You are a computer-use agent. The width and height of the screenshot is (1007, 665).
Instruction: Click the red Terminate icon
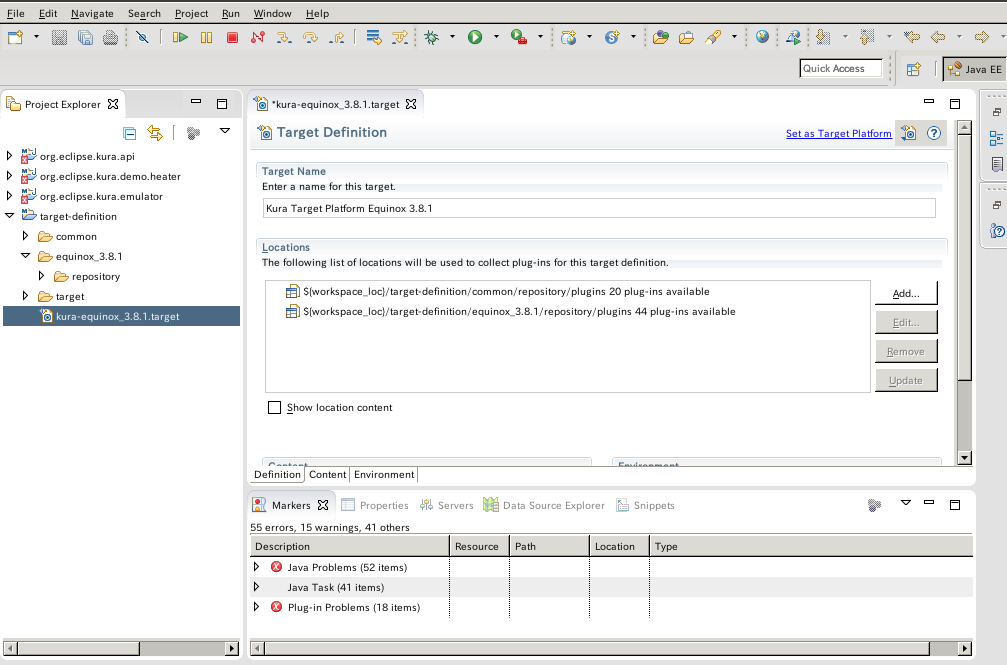pyautogui.click(x=232, y=37)
